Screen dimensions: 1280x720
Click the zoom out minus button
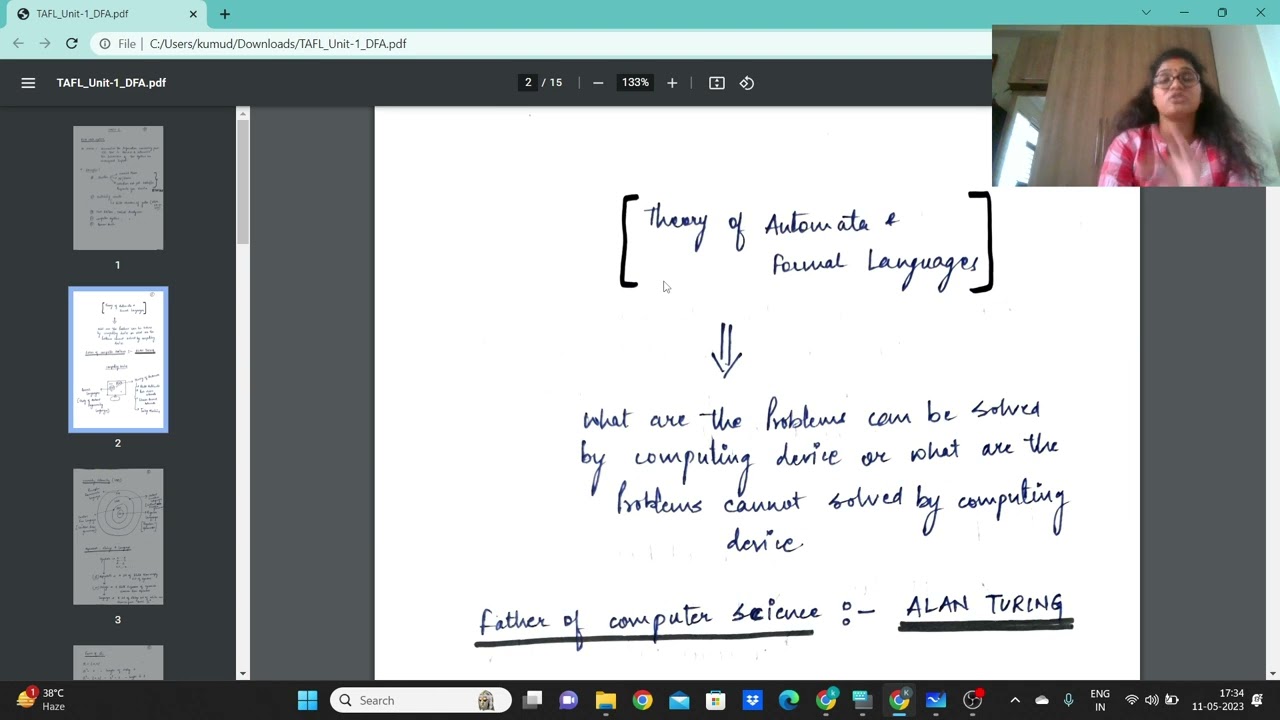tap(598, 83)
